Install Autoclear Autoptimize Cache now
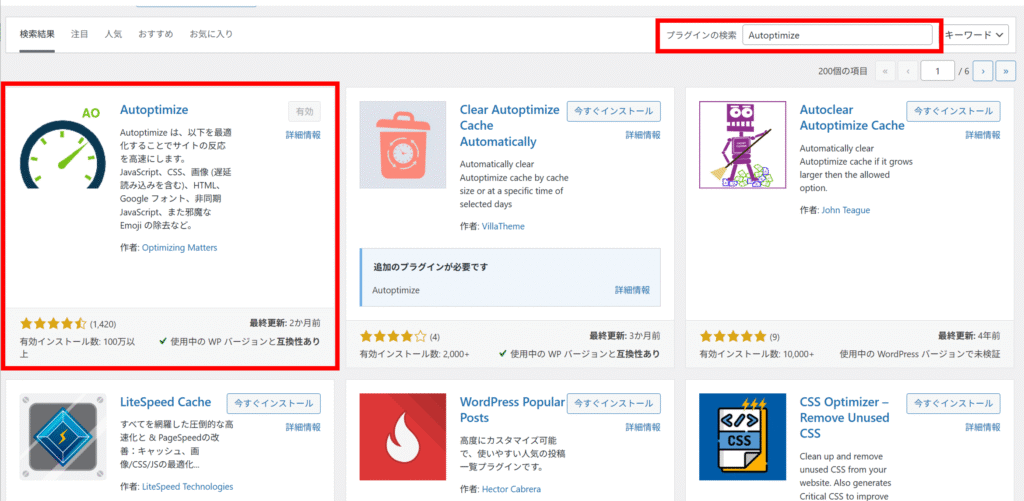Viewport: 1024px width, 501px height. tap(953, 112)
